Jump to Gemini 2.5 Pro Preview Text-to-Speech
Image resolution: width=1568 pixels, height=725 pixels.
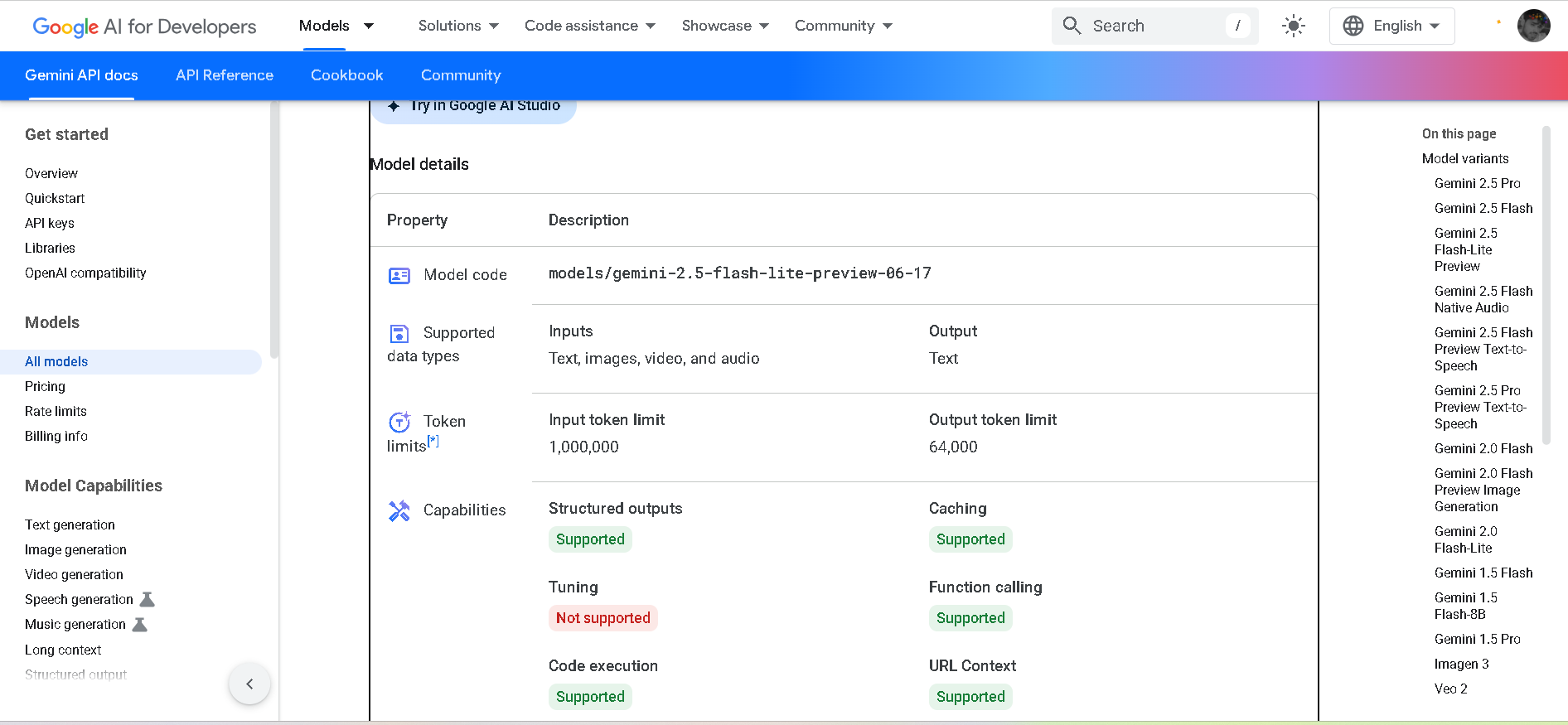tap(1480, 407)
